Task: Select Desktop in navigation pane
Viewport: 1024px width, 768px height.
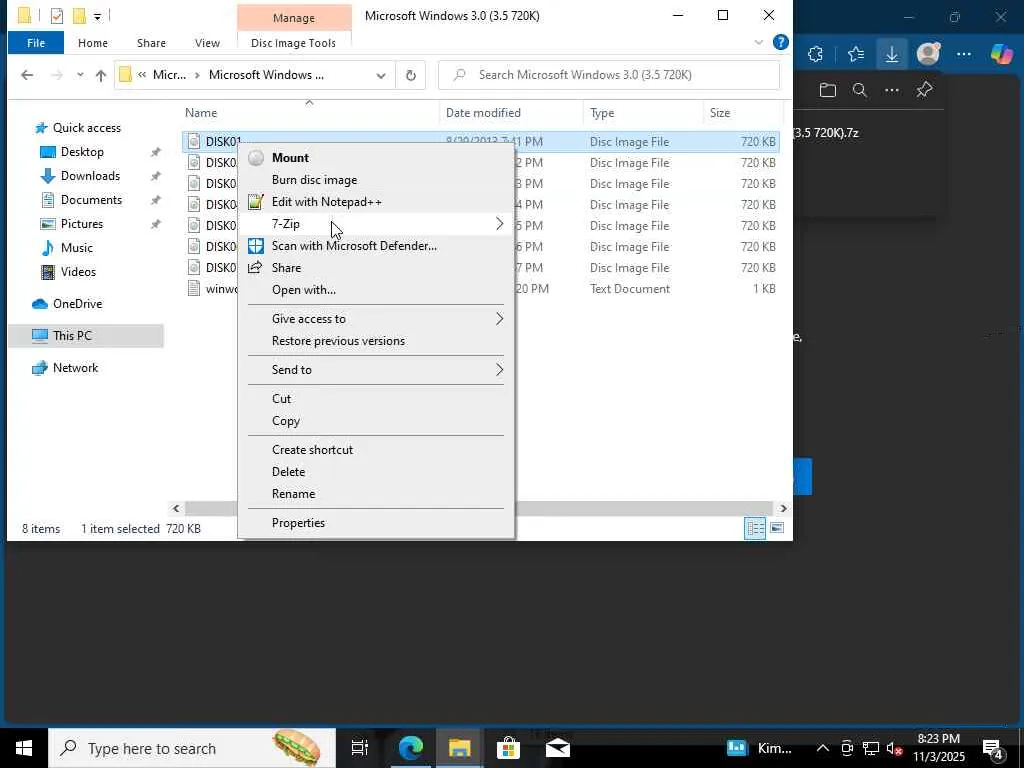Action: click(82, 152)
